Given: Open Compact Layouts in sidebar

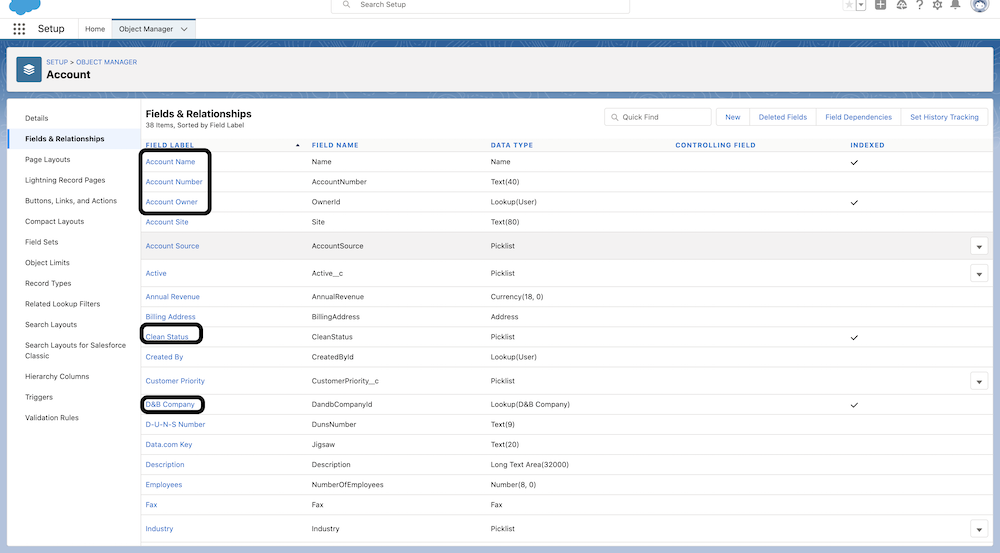Looking at the screenshot, I should (x=54, y=221).
